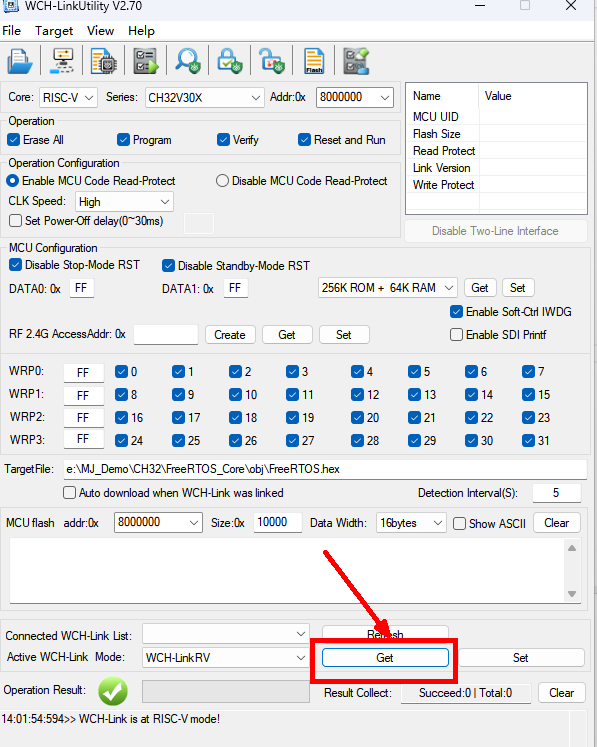Open the View menu

tap(100, 31)
